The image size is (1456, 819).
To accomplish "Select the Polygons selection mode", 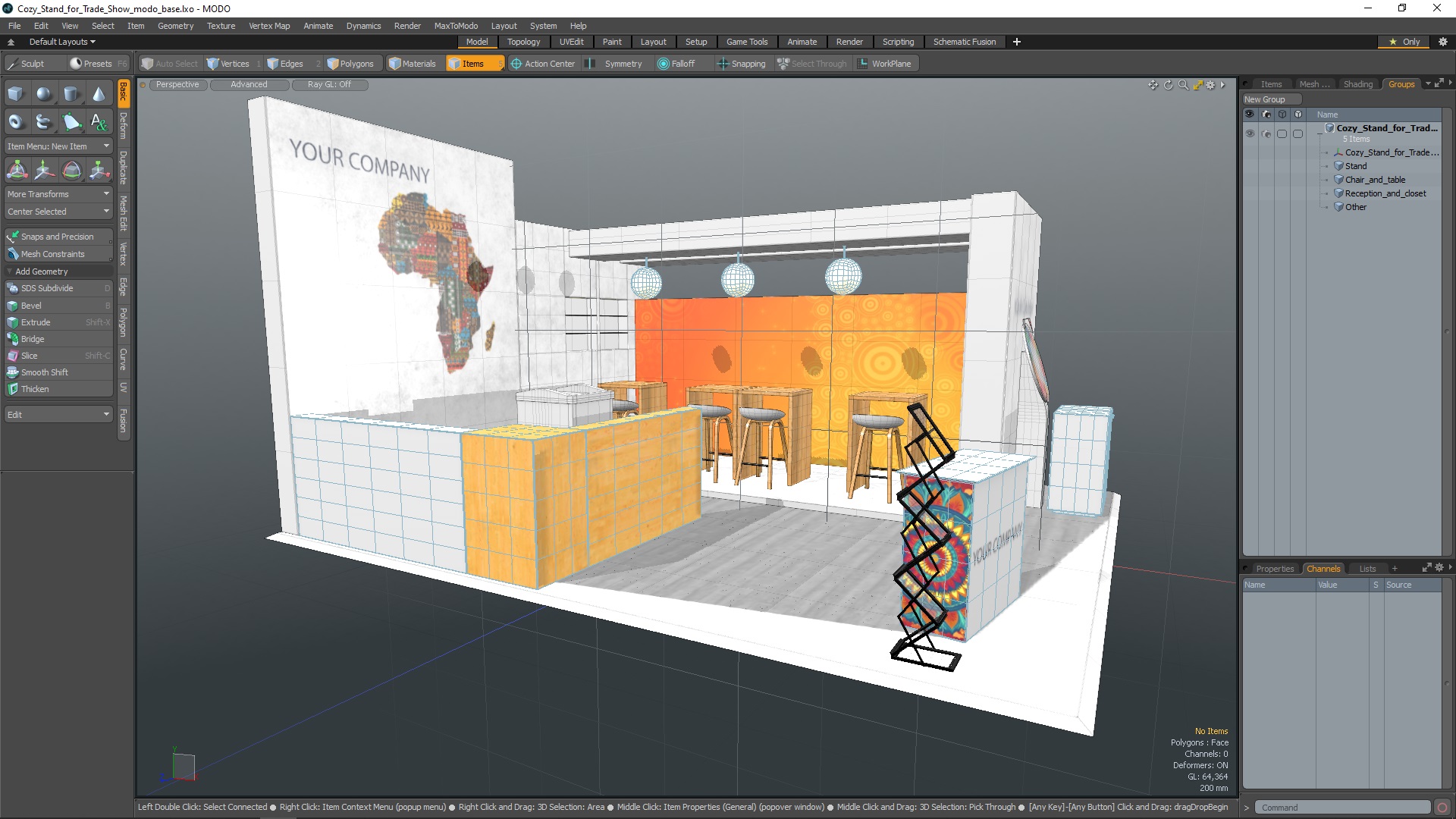I will point(350,63).
